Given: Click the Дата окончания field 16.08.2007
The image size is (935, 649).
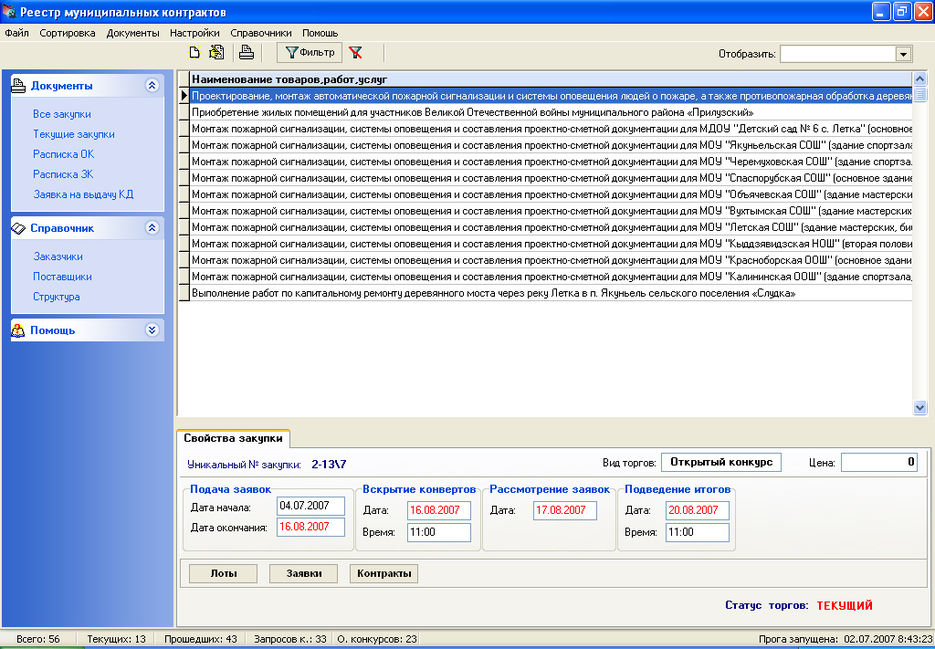Looking at the screenshot, I should click(x=311, y=527).
